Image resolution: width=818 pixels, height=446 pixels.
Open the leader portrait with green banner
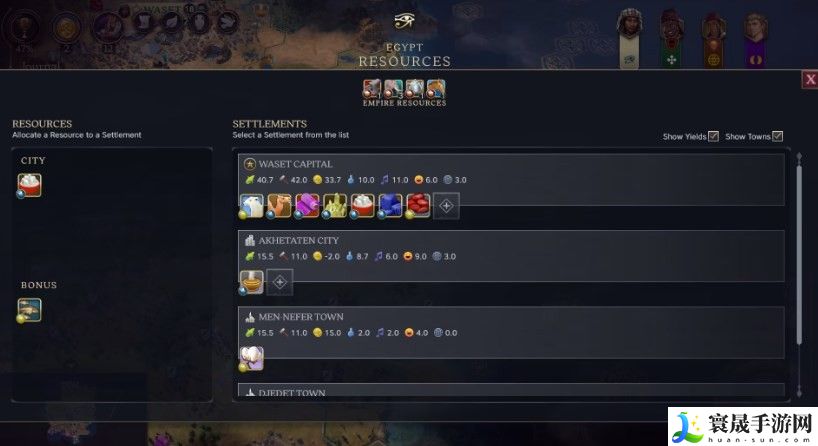[x=671, y=39]
